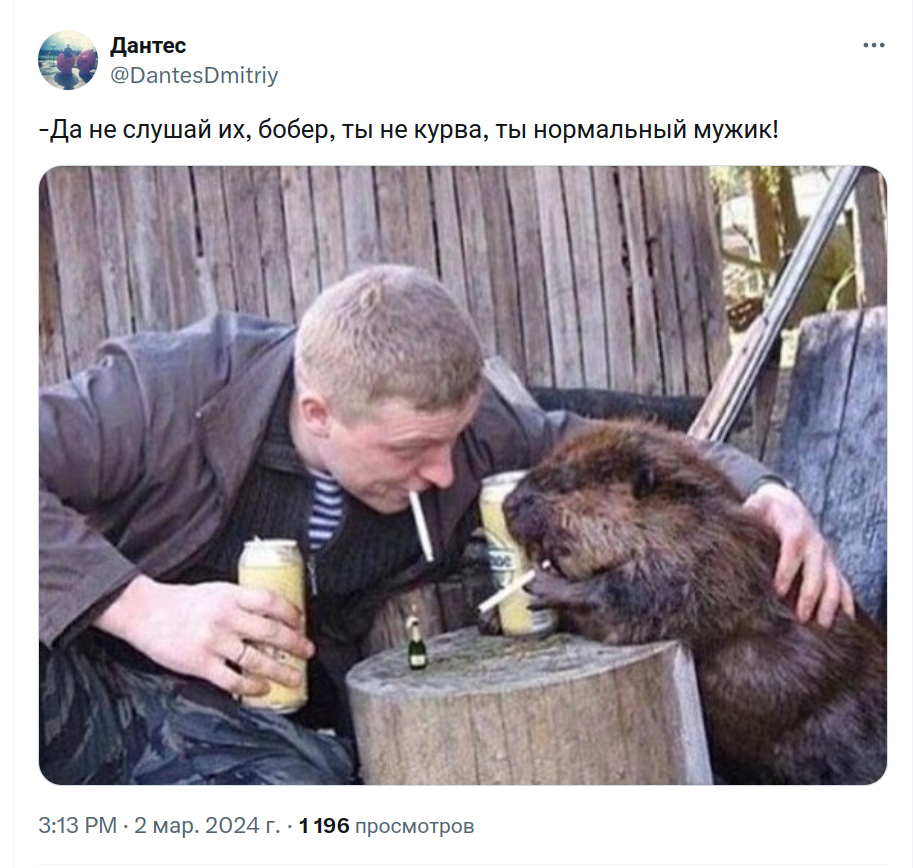Open the 1 196 просмотров view count
The image size is (913, 868).
pyautogui.click(x=387, y=826)
